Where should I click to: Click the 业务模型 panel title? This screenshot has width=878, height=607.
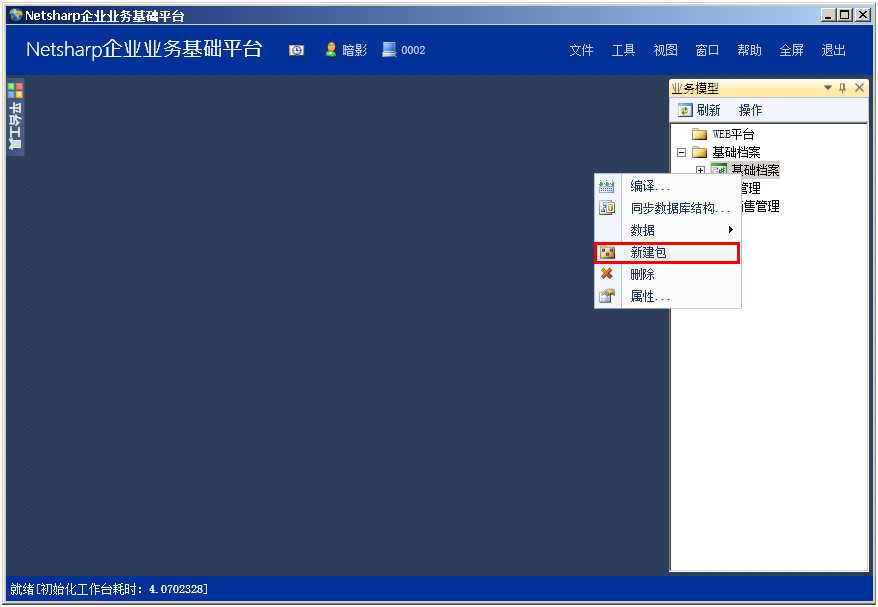point(695,88)
